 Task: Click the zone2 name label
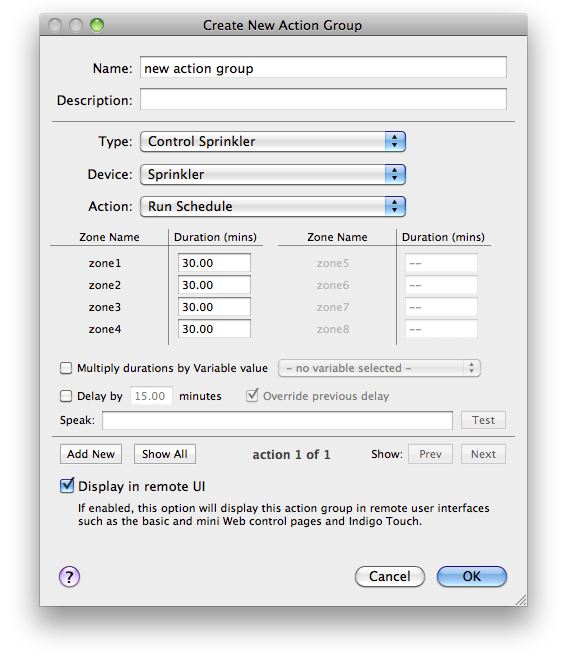105,285
